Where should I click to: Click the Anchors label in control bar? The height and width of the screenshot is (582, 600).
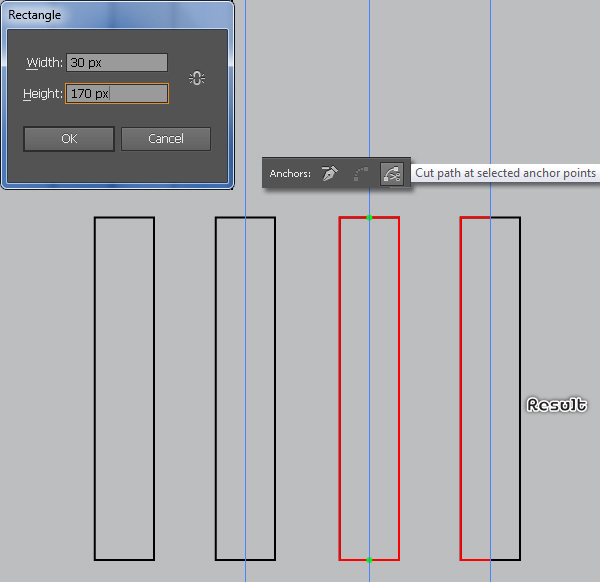(290, 174)
